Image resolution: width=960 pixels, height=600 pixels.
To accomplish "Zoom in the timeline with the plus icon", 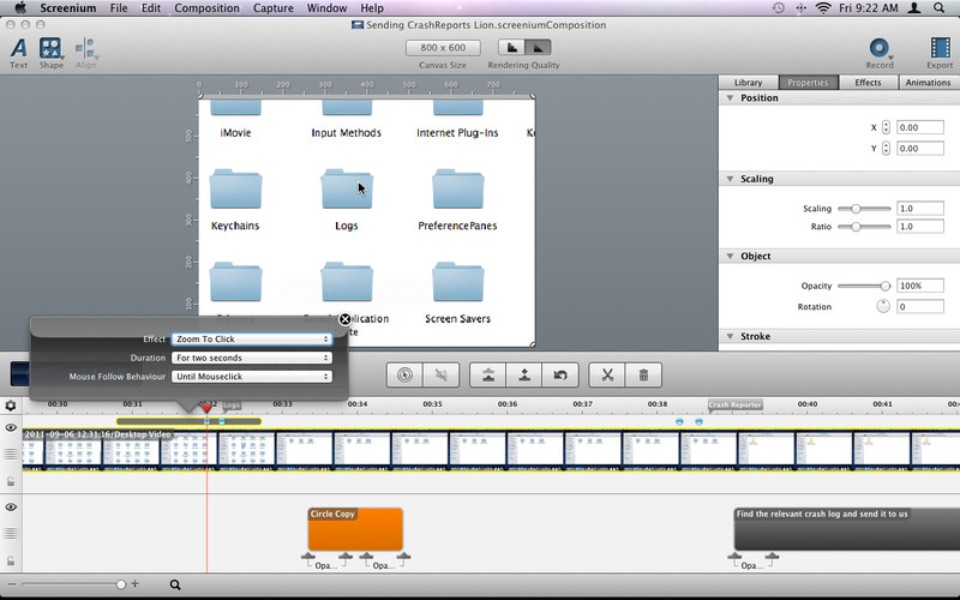I will [x=135, y=584].
